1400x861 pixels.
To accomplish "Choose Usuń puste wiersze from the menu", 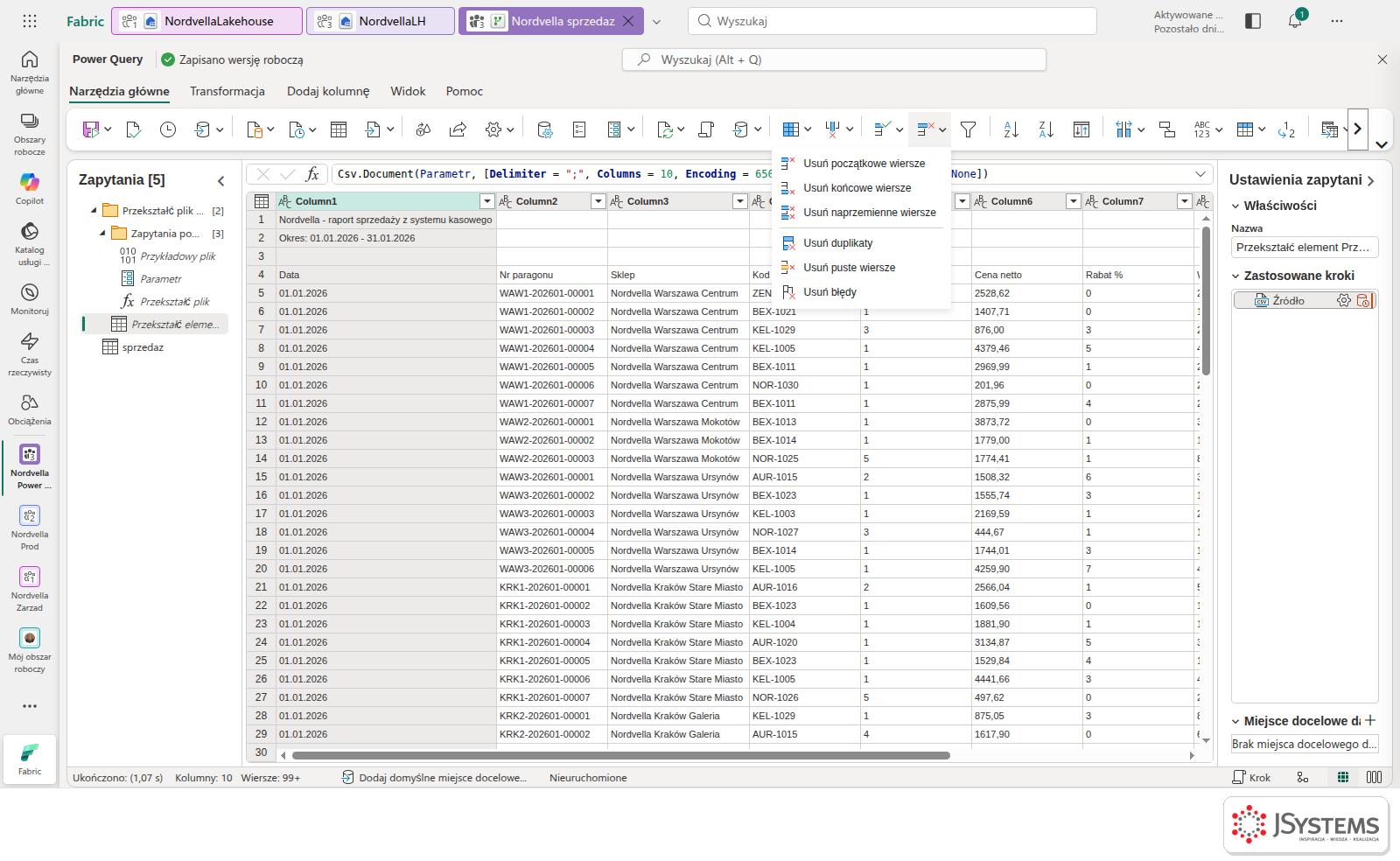I will click(849, 268).
